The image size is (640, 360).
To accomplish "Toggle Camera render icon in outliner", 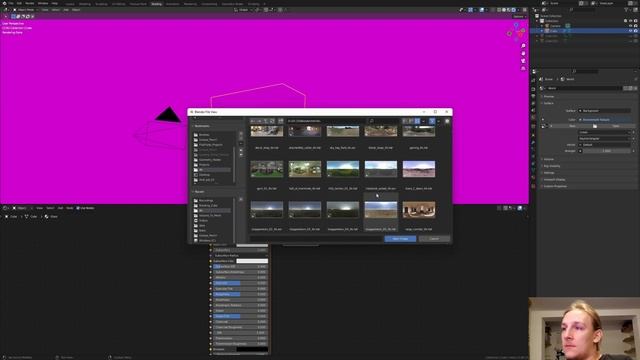I will 636,26.
